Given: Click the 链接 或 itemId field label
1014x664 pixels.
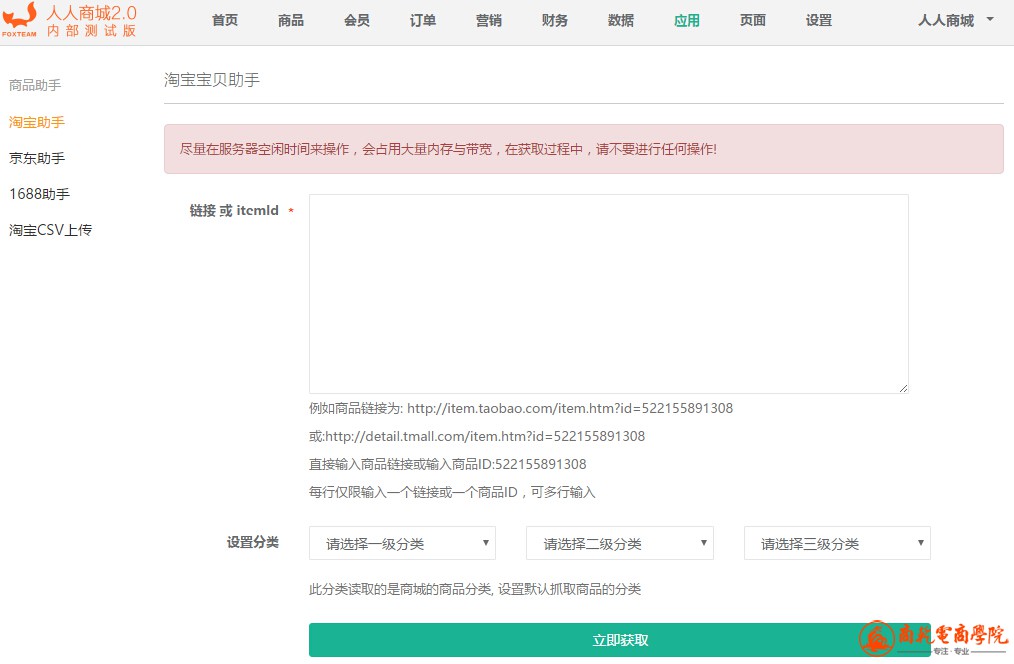Looking at the screenshot, I should pyautogui.click(x=234, y=210).
